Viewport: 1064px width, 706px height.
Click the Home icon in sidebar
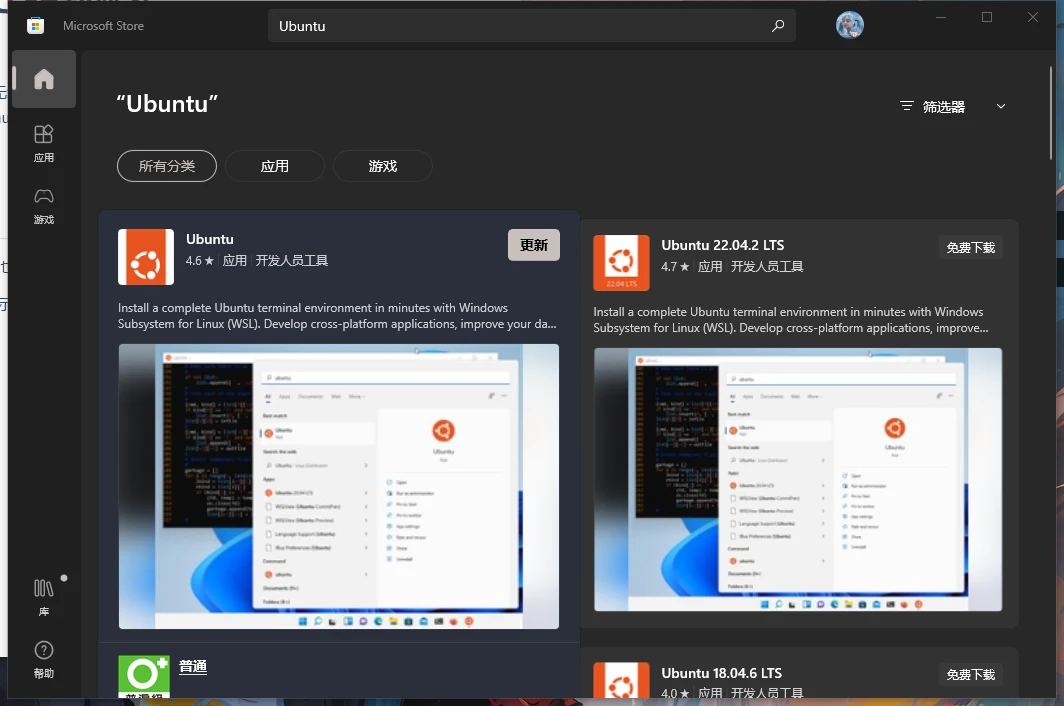click(43, 80)
